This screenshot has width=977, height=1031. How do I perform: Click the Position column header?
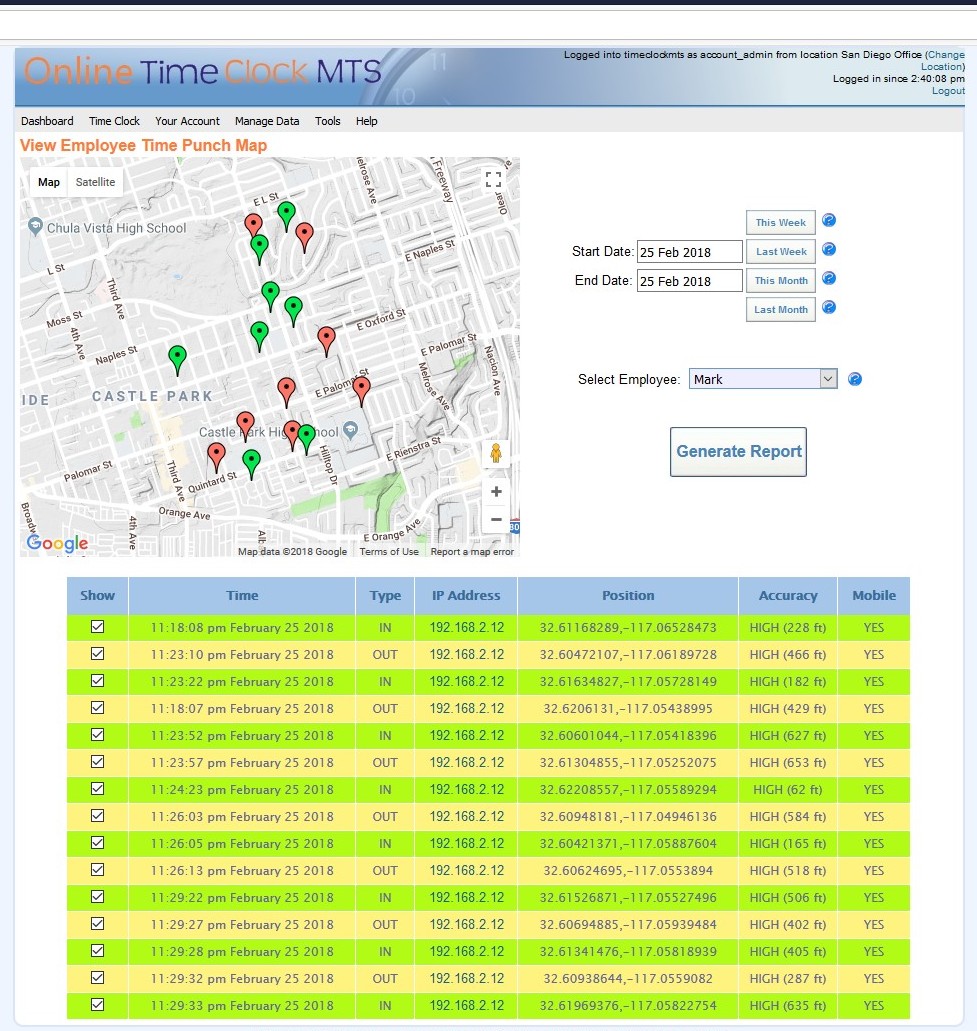click(628, 596)
